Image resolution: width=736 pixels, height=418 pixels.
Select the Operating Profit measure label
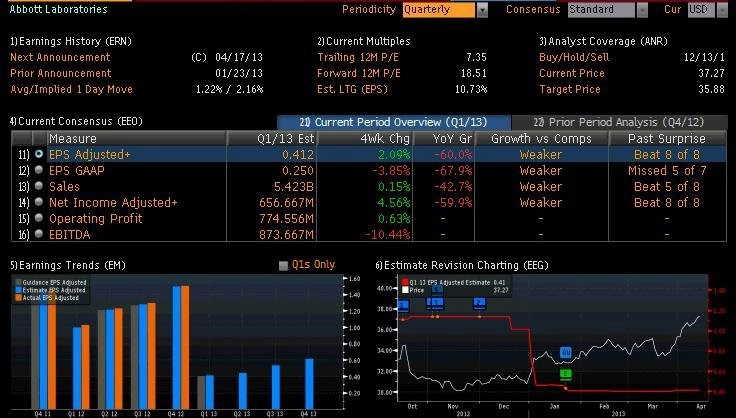pos(95,218)
